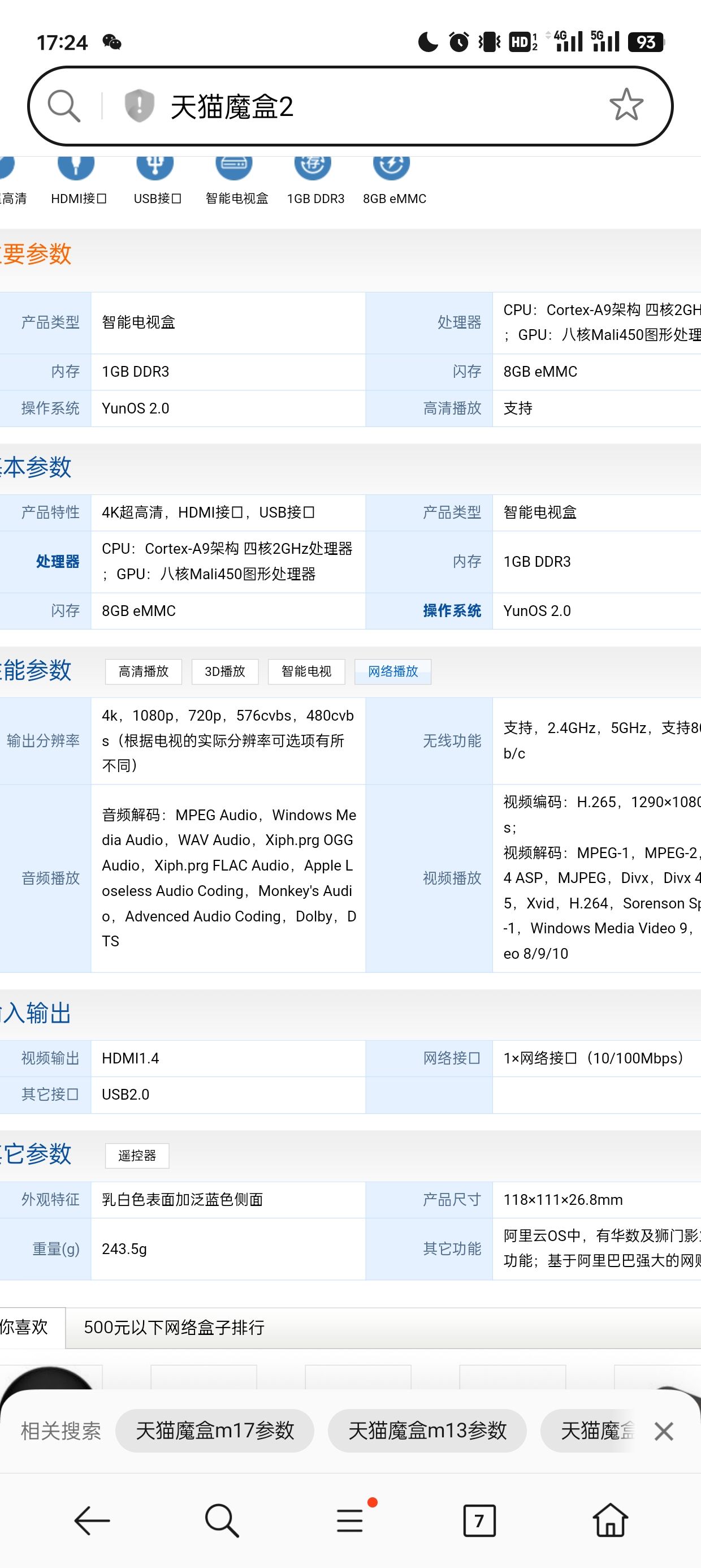Tap the 产品特性 row label
The height and width of the screenshot is (1568, 701).
[x=50, y=512]
